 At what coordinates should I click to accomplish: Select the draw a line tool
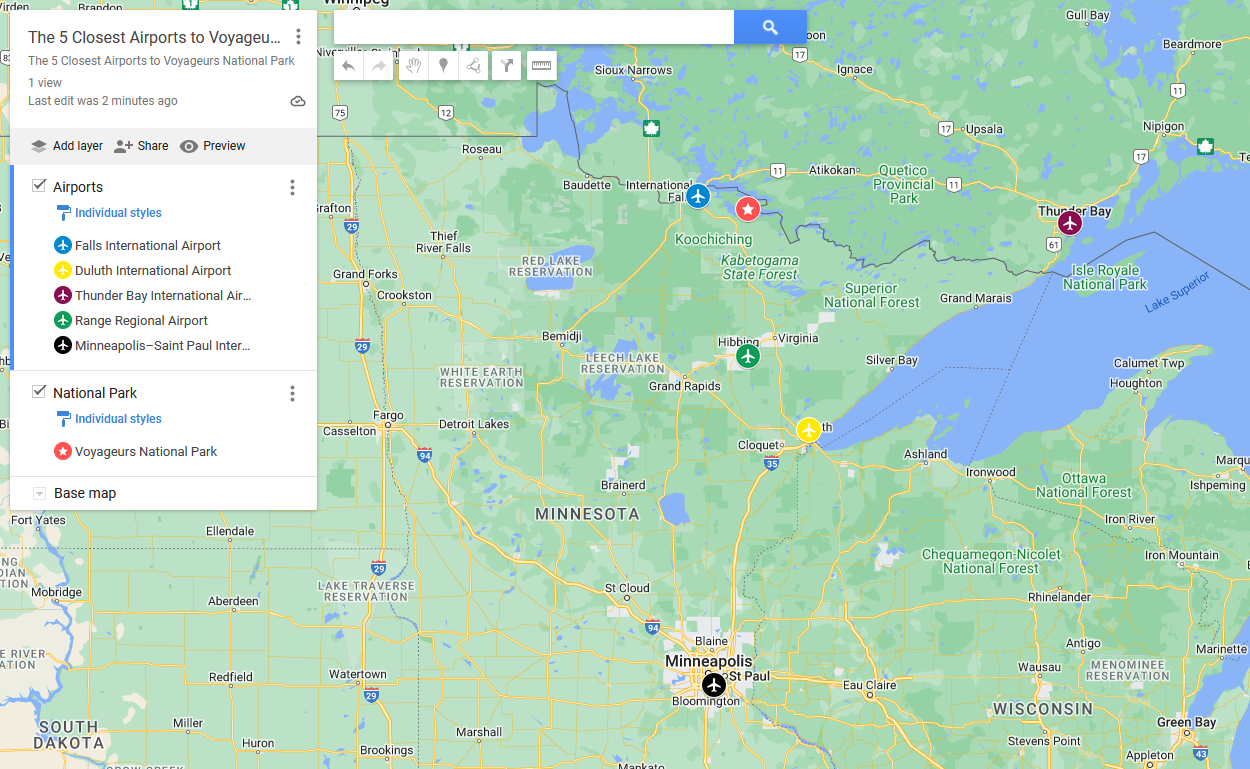[474, 66]
